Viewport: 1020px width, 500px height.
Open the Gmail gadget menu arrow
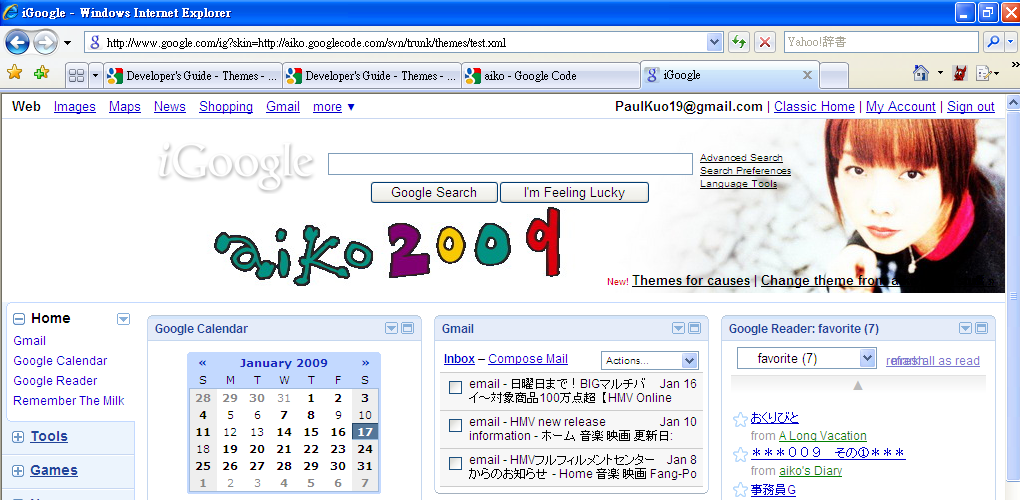tap(678, 328)
